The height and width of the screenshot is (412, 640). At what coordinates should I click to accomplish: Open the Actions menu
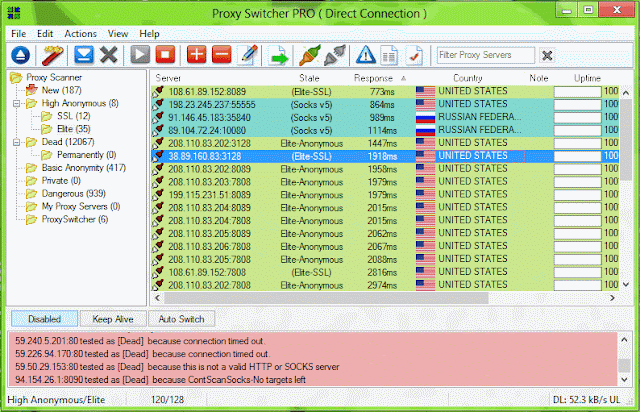(x=80, y=34)
